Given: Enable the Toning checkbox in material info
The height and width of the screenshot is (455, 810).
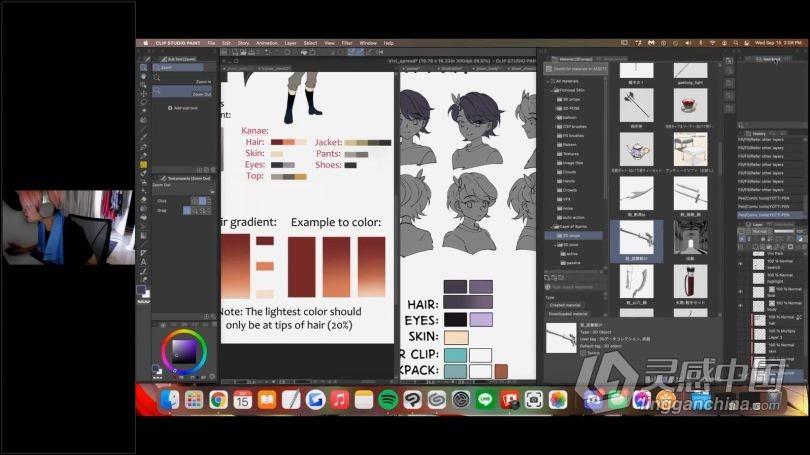Looking at the screenshot, I should coord(583,353).
